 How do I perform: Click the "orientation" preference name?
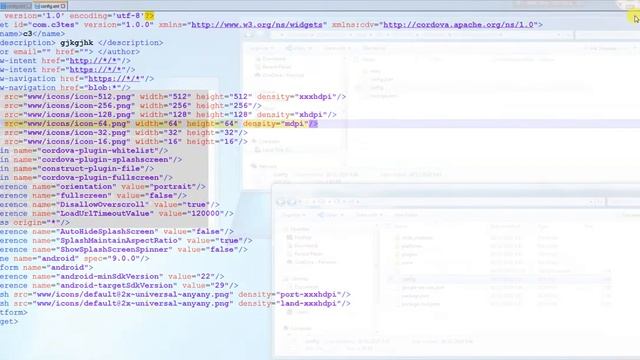86,187
